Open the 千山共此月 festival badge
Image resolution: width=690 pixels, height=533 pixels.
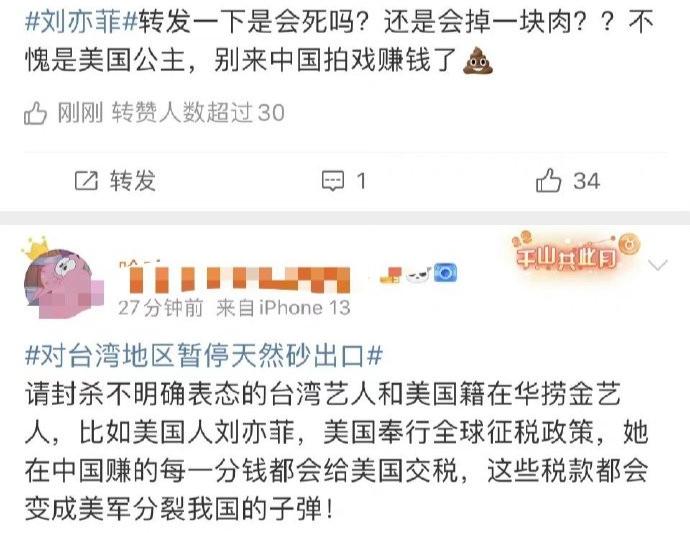coord(576,252)
